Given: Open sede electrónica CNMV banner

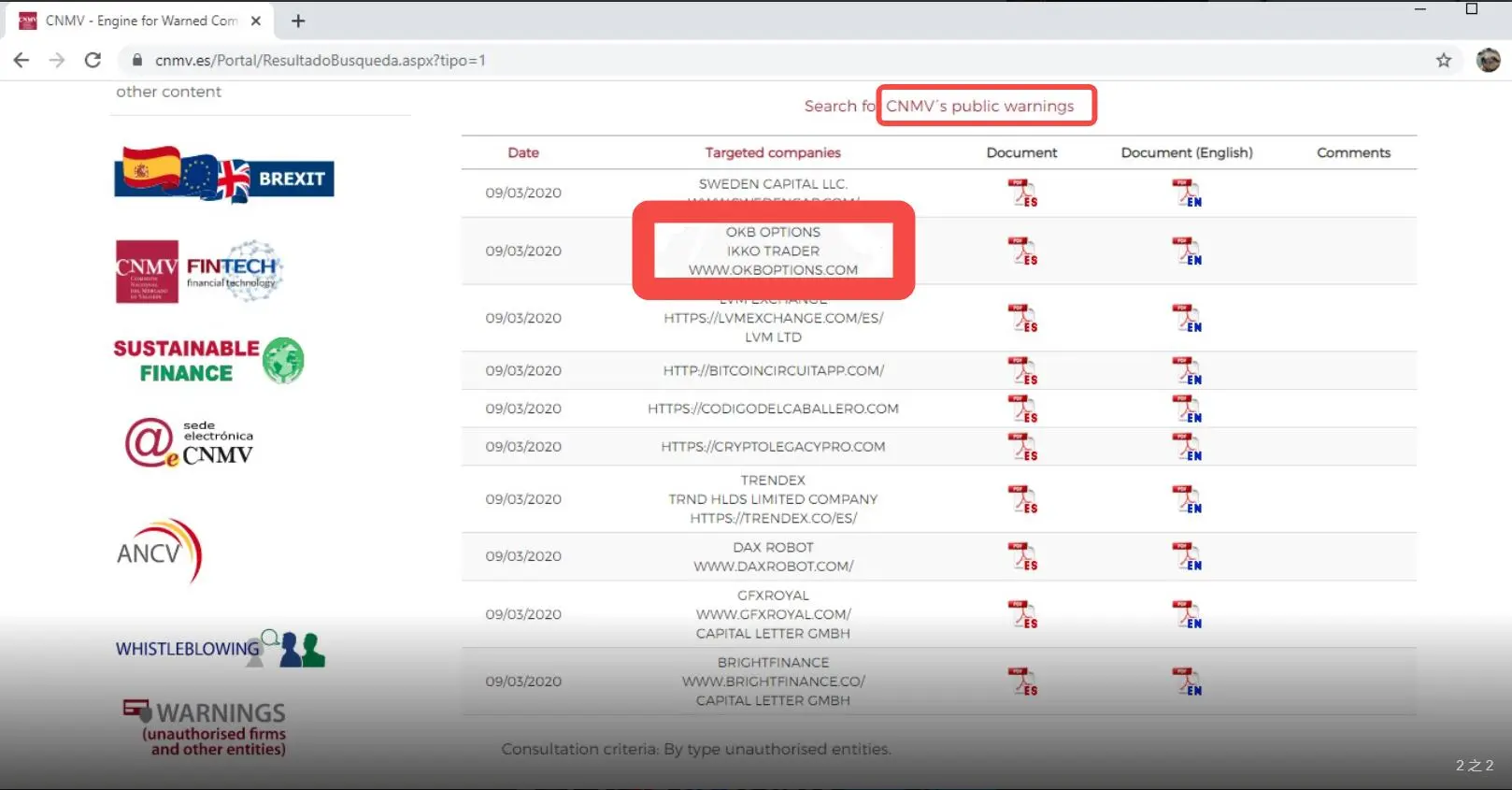Looking at the screenshot, I should click(x=190, y=442).
